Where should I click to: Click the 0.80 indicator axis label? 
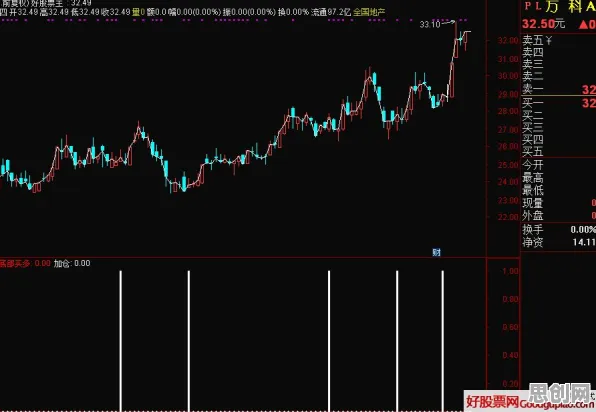click(510, 299)
